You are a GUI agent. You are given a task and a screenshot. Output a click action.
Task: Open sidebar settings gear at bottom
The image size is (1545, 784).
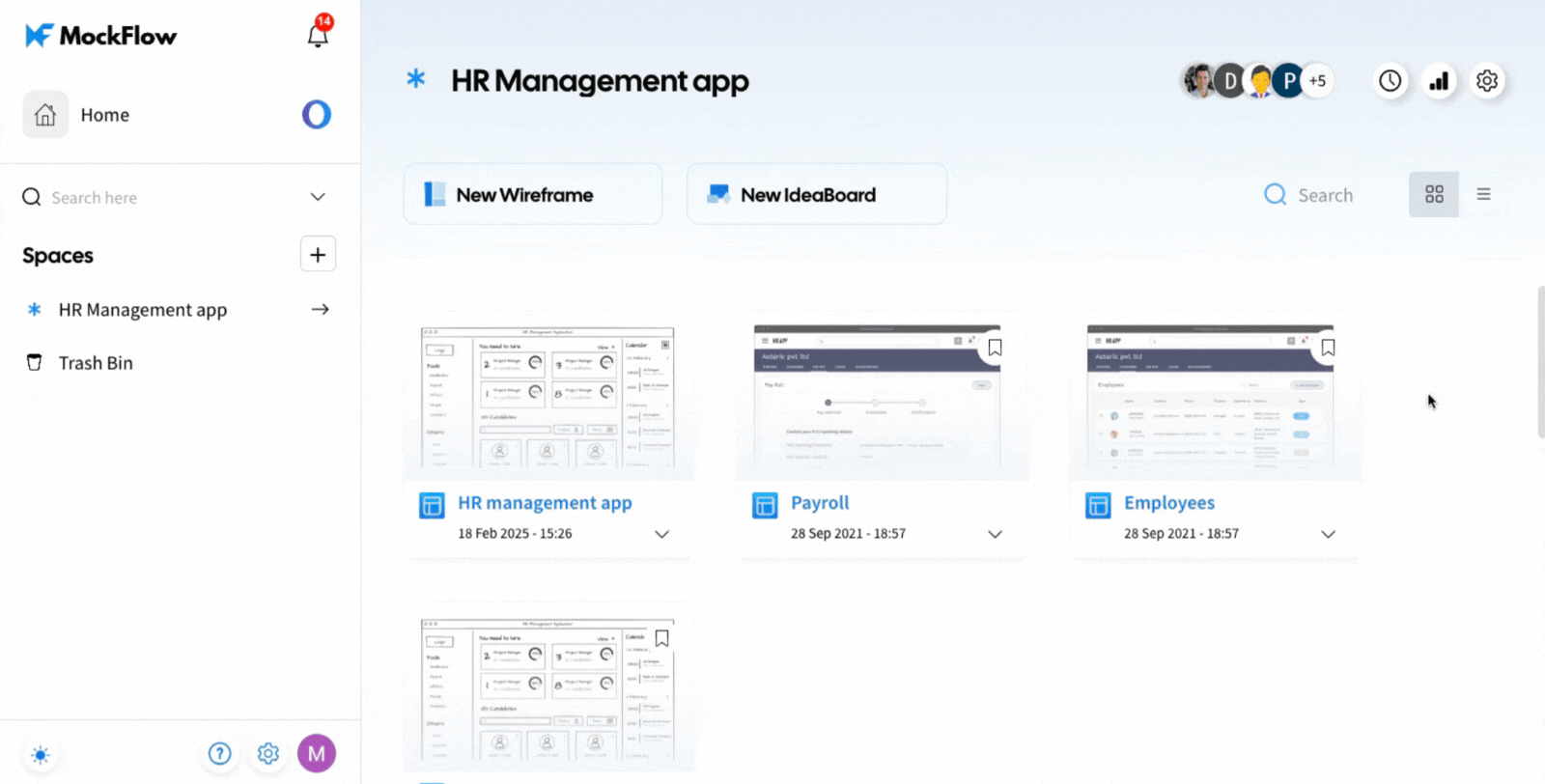268,753
